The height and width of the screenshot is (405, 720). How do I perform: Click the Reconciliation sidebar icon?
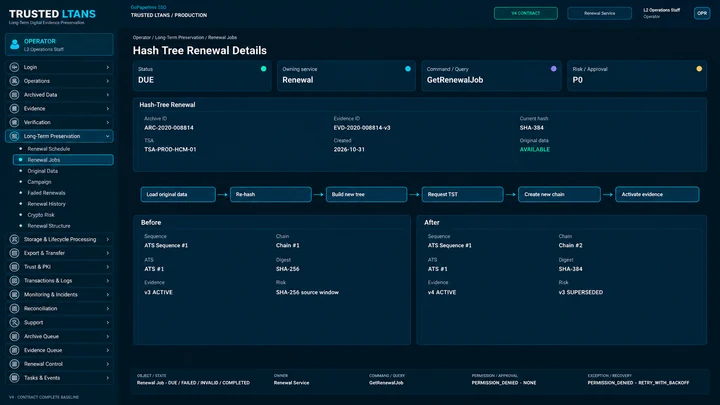click(14, 309)
